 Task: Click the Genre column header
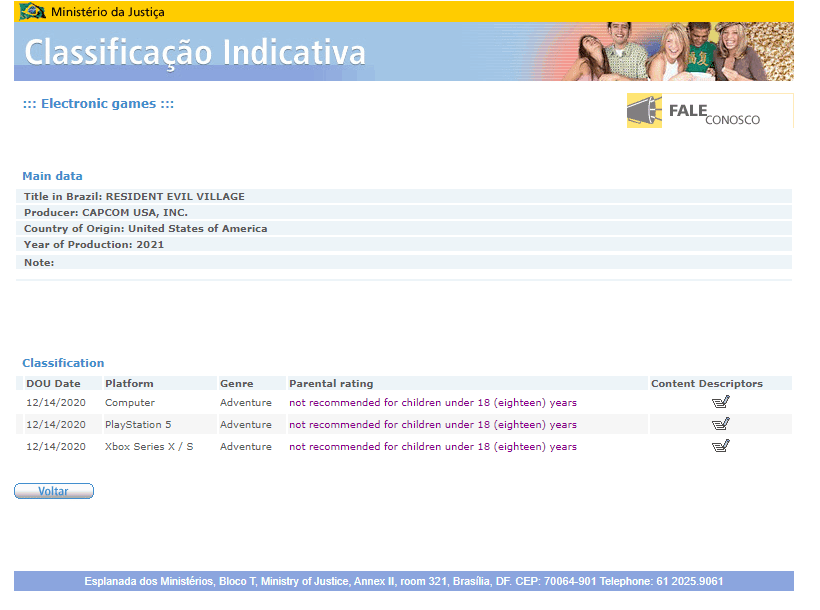click(252, 383)
